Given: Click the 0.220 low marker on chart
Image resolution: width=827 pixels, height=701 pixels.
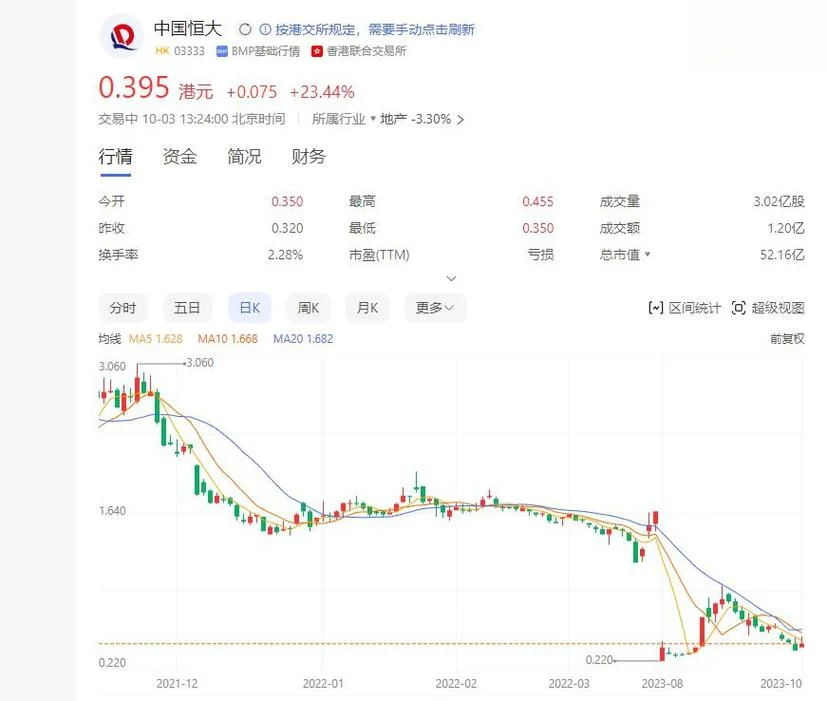Looking at the screenshot, I should tap(599, 660).
